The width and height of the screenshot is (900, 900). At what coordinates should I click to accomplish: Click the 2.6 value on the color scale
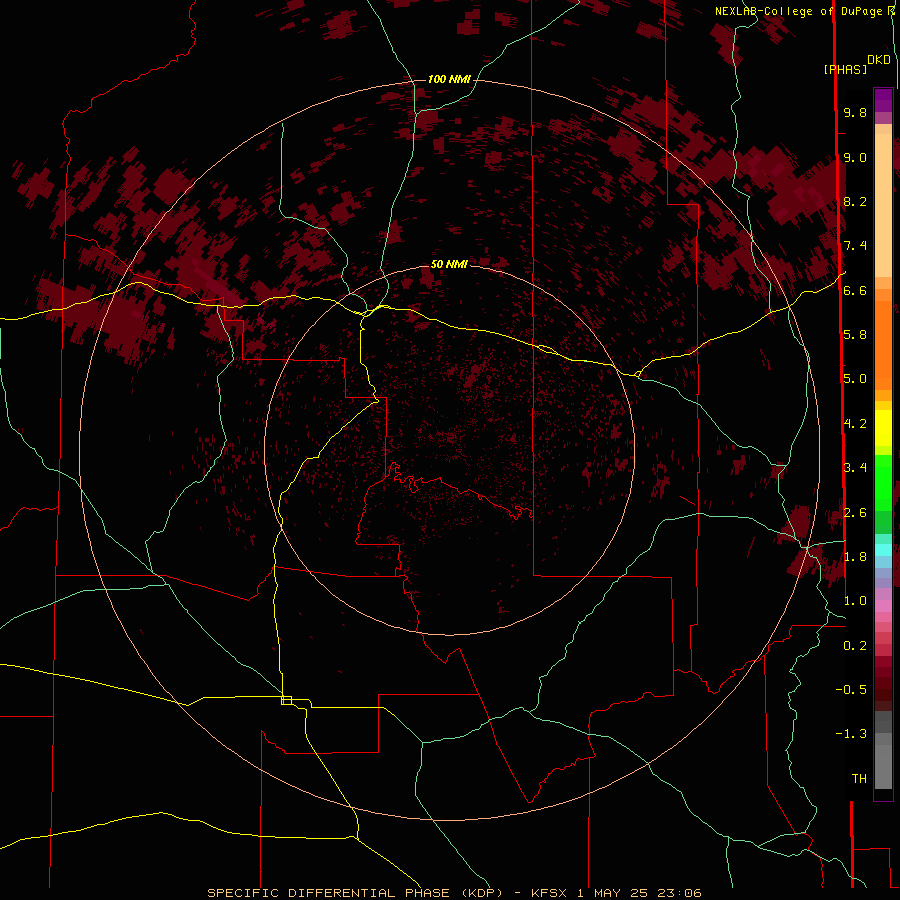[855, 512]
